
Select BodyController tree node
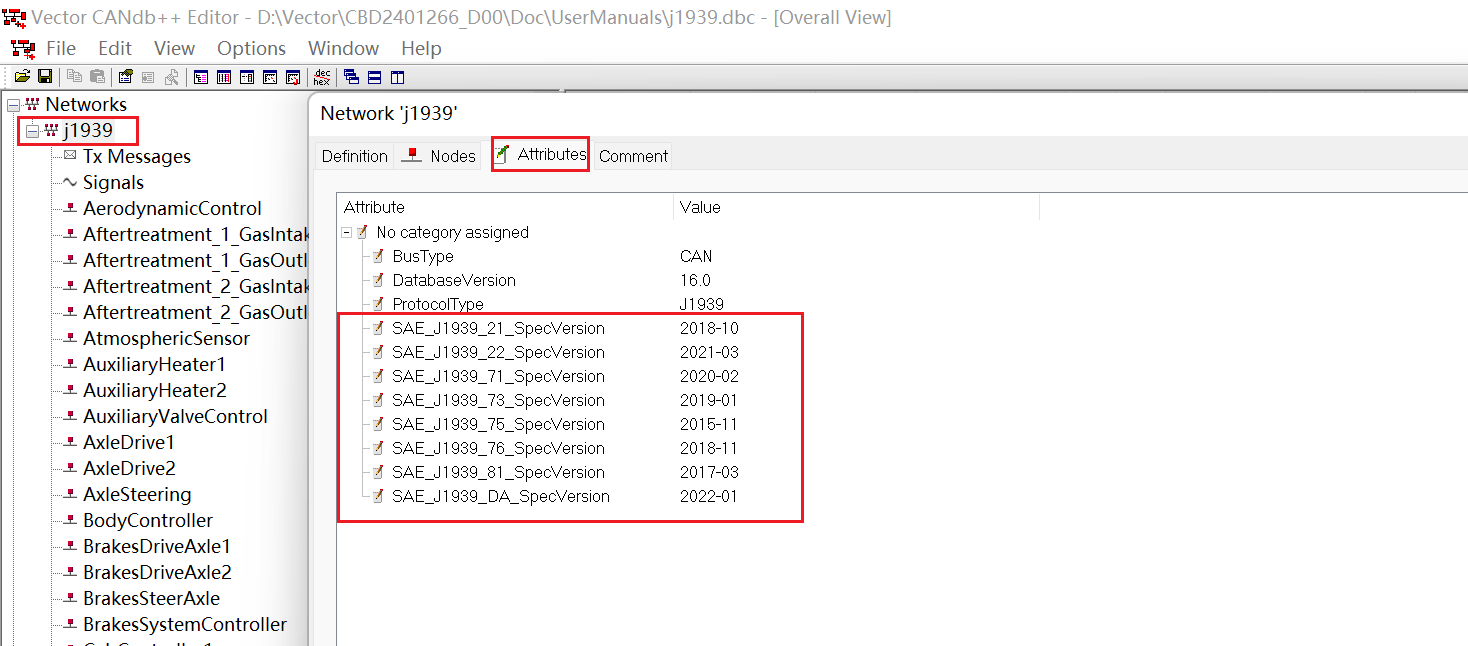pos(148,520)
